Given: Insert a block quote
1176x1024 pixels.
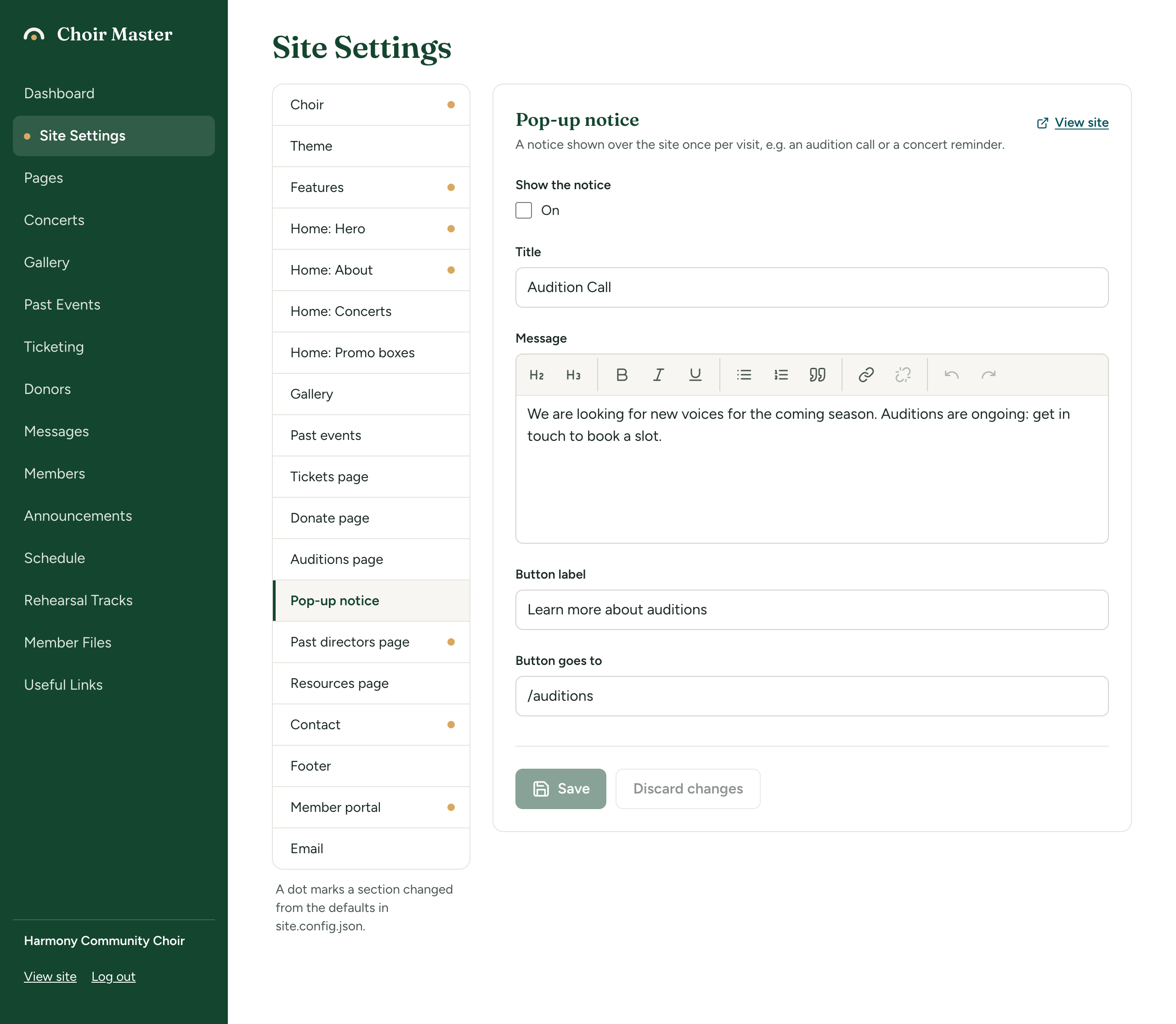Looking at the screenshot, I should [x=817, y=375].
